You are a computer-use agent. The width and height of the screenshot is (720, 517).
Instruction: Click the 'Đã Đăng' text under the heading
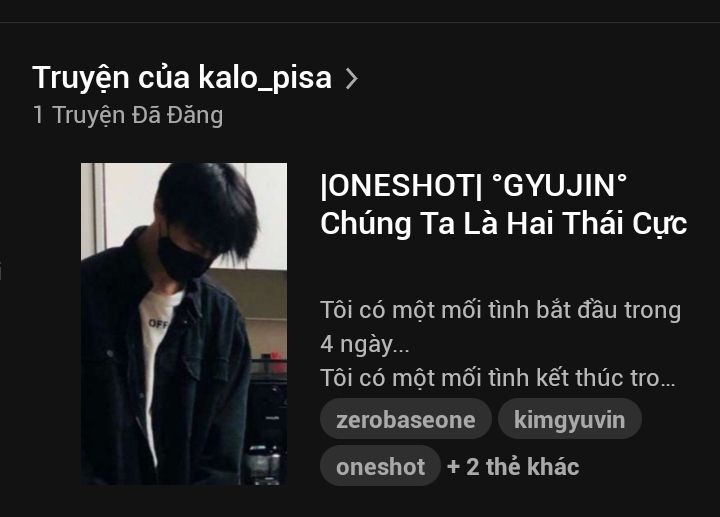[x=178, y=115]
